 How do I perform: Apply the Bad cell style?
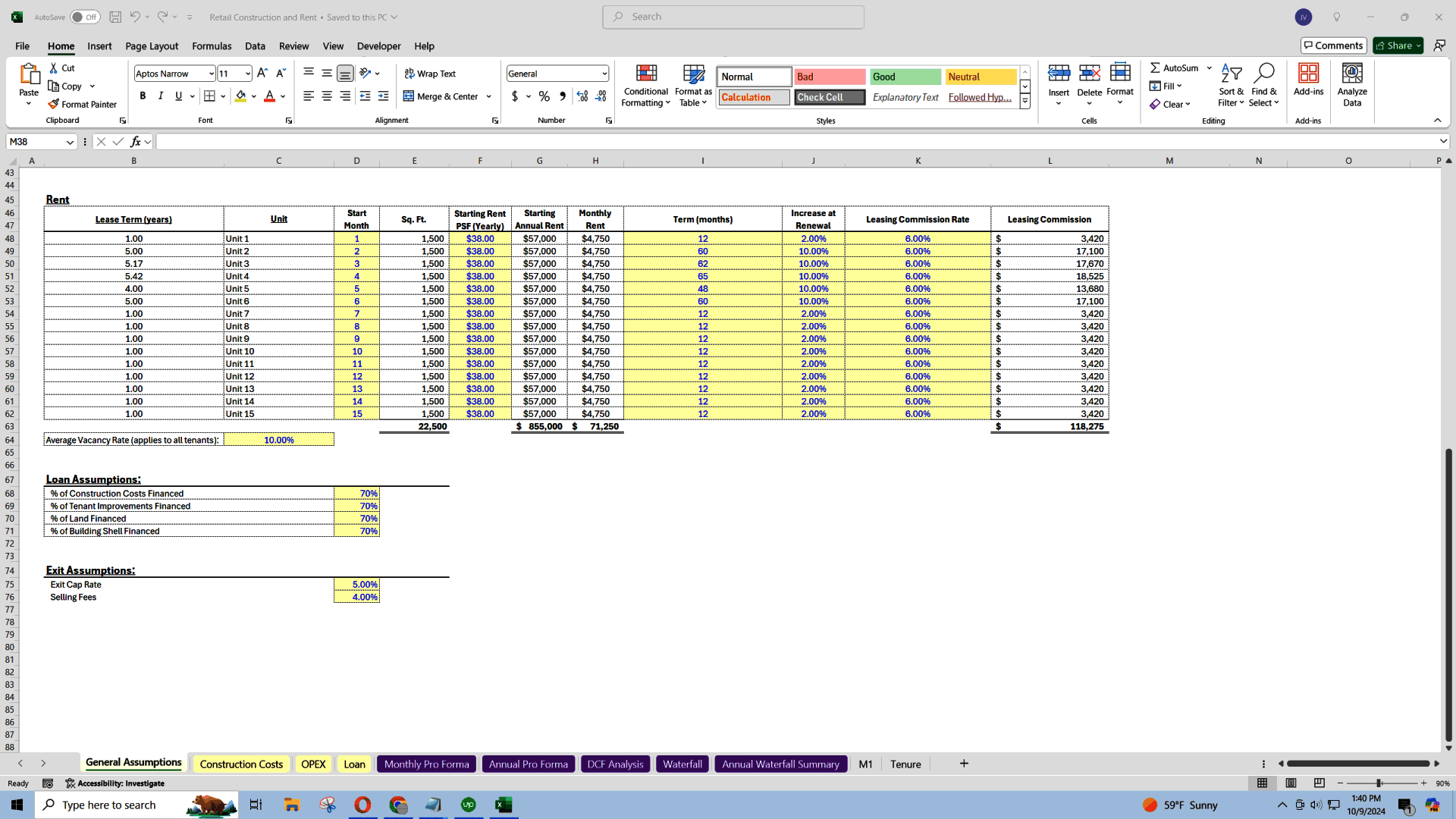tap(830, 77)
